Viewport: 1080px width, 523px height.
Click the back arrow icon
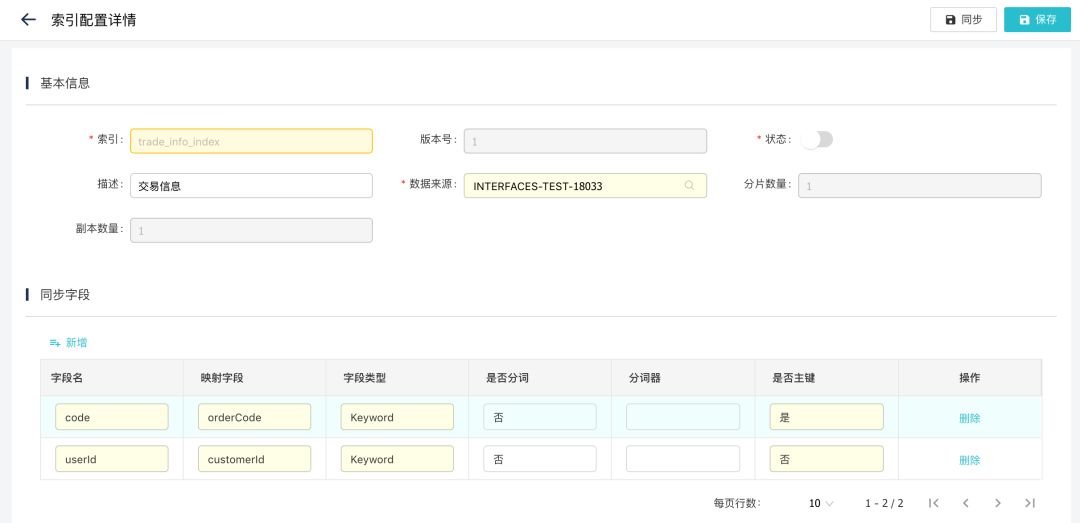tap(28, 19)
